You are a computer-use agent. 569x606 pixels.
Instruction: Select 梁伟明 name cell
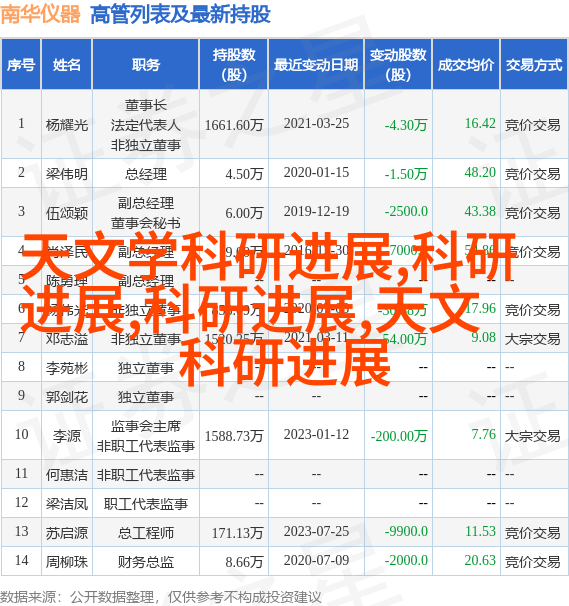(x=67, y=174)
